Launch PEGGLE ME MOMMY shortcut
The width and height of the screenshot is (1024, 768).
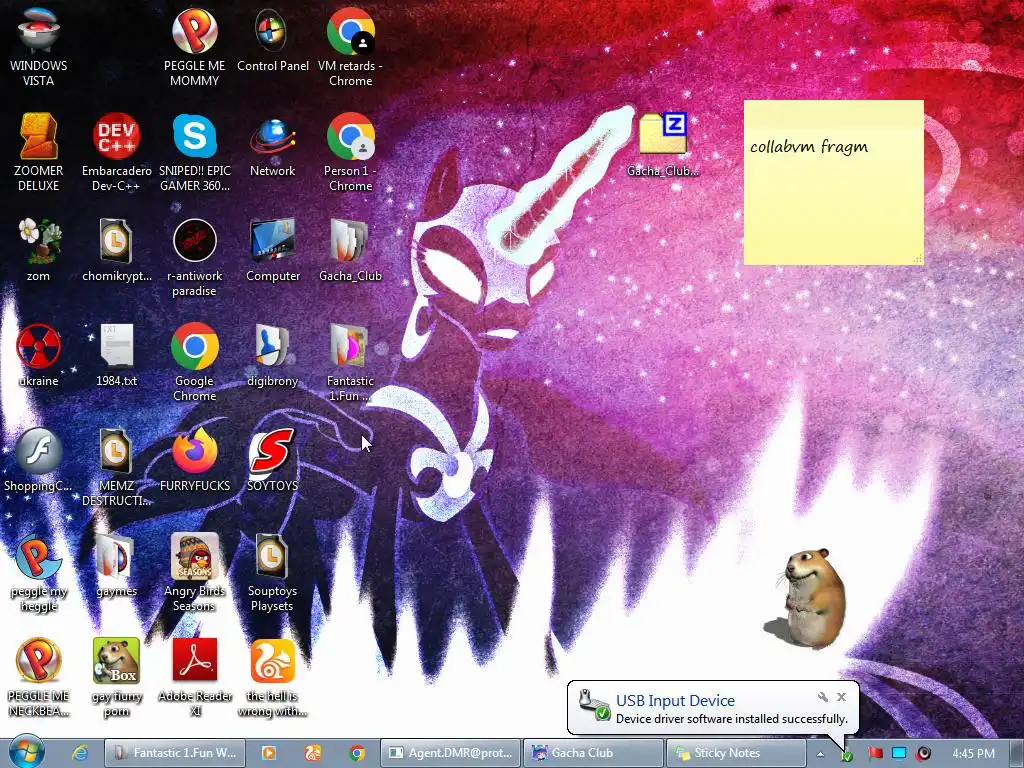point(195,46)
